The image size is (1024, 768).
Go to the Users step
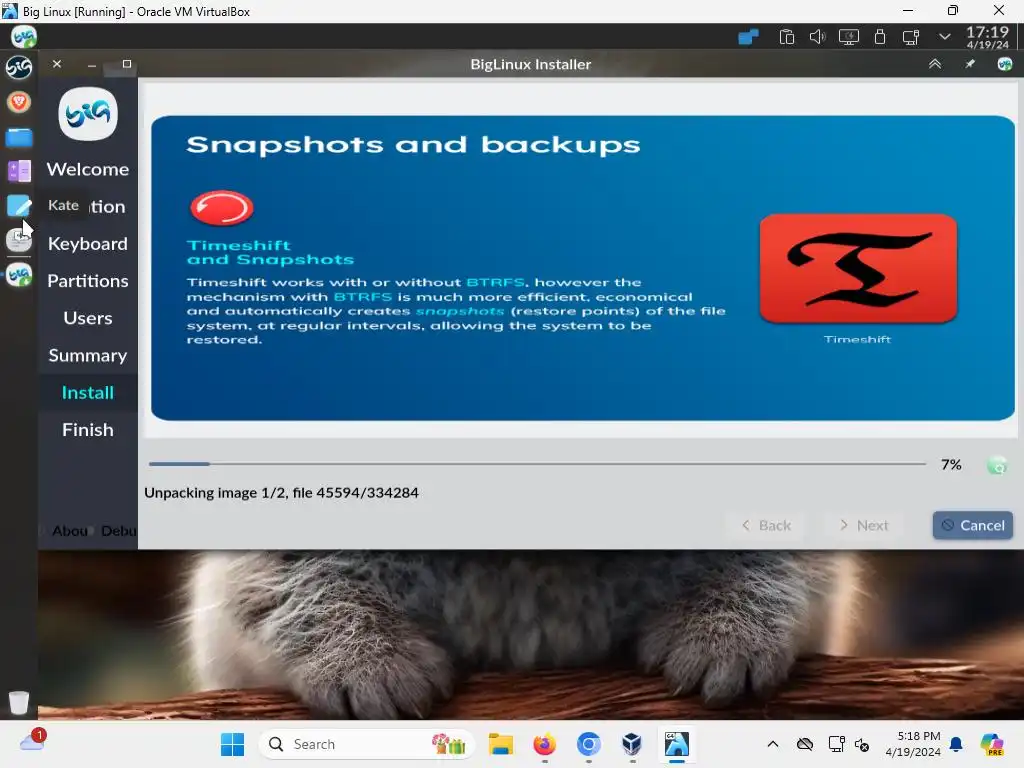pyautogui.click(x=88, y=318)
